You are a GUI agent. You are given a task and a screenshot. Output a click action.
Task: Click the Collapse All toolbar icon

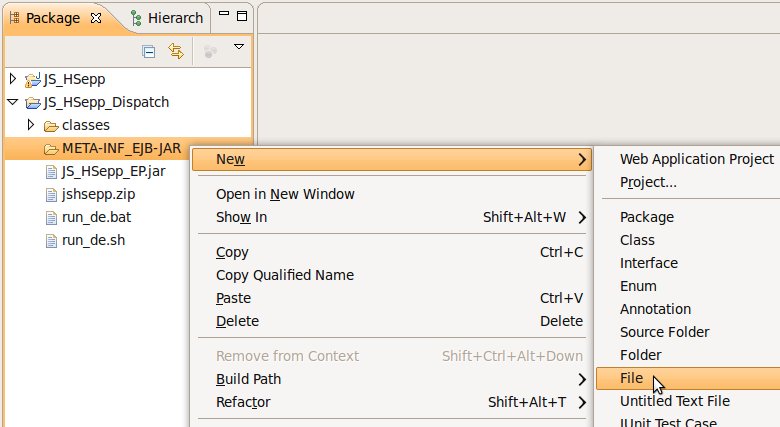point(149,51)
